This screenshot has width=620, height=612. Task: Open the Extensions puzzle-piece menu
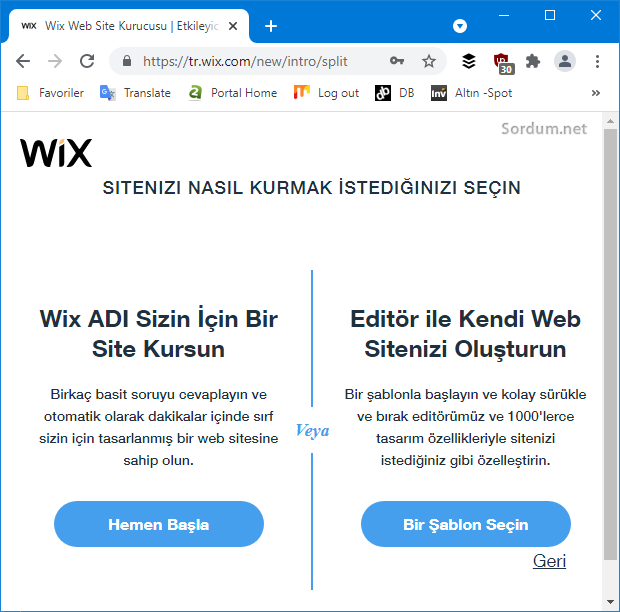(533, 61)
